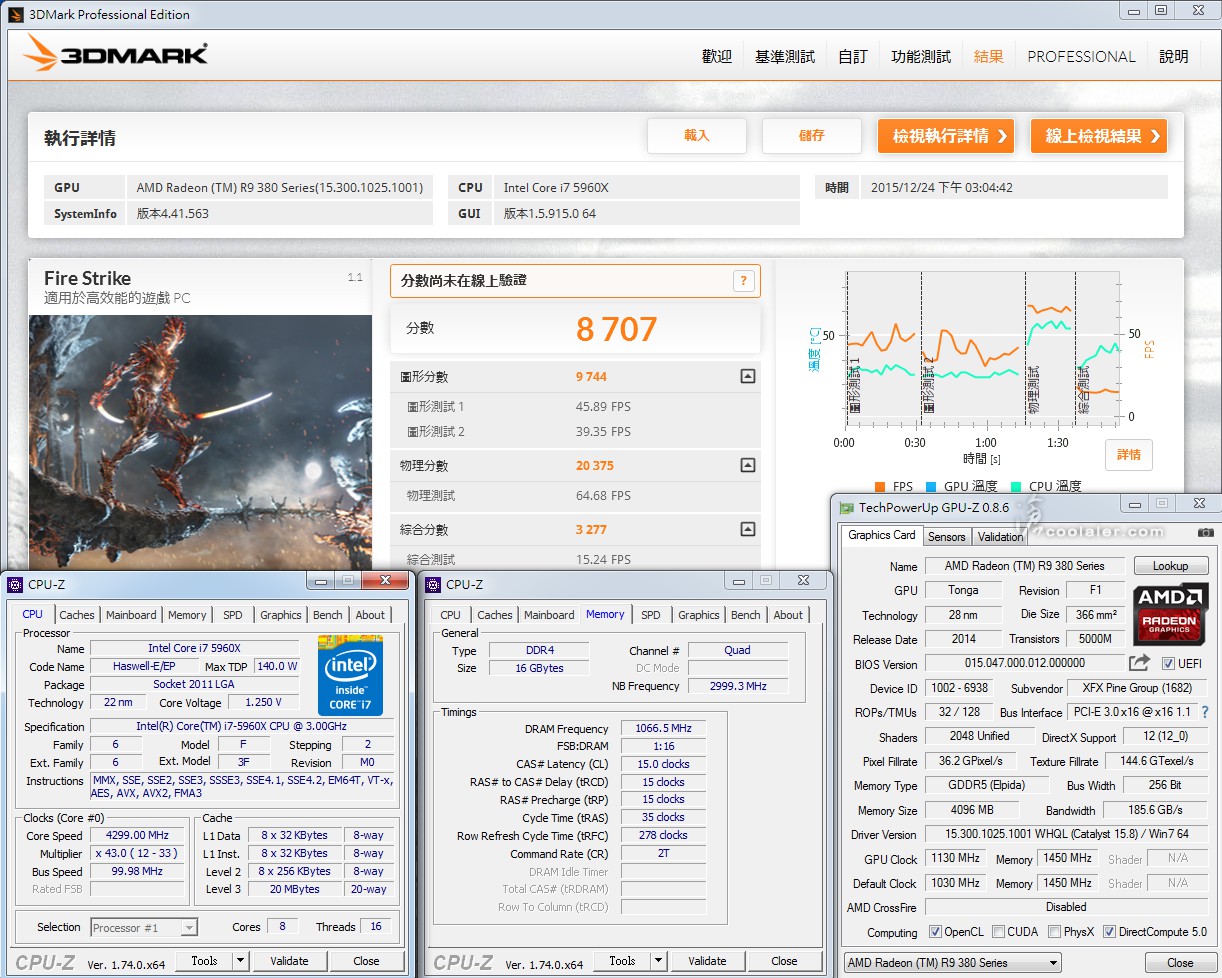Screen dimensions: 1222x978
Task: Click the Bus Interface question mark in GPU-Z
Action: (1205, 712)
